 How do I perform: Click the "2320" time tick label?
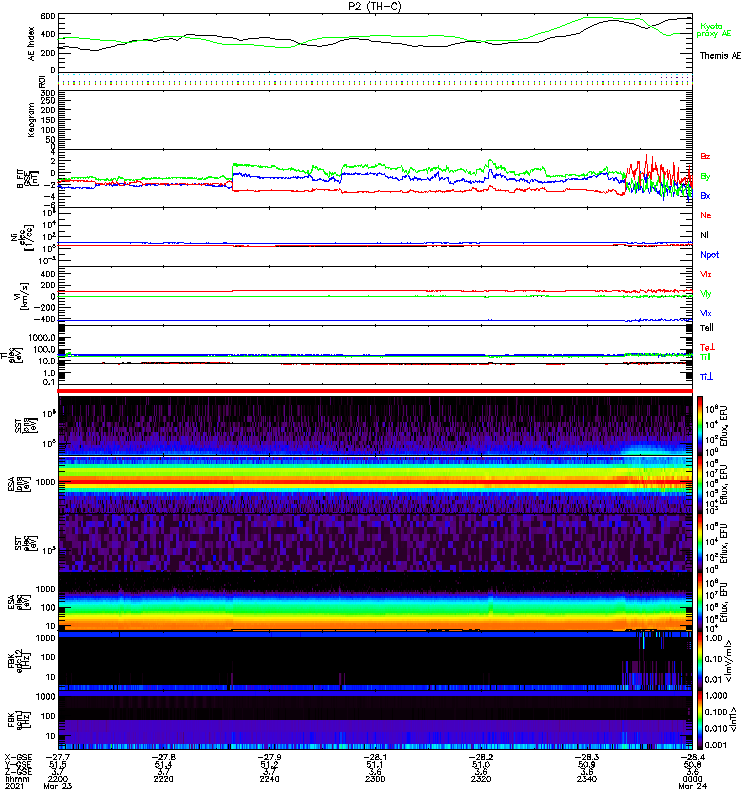point(481,779)
